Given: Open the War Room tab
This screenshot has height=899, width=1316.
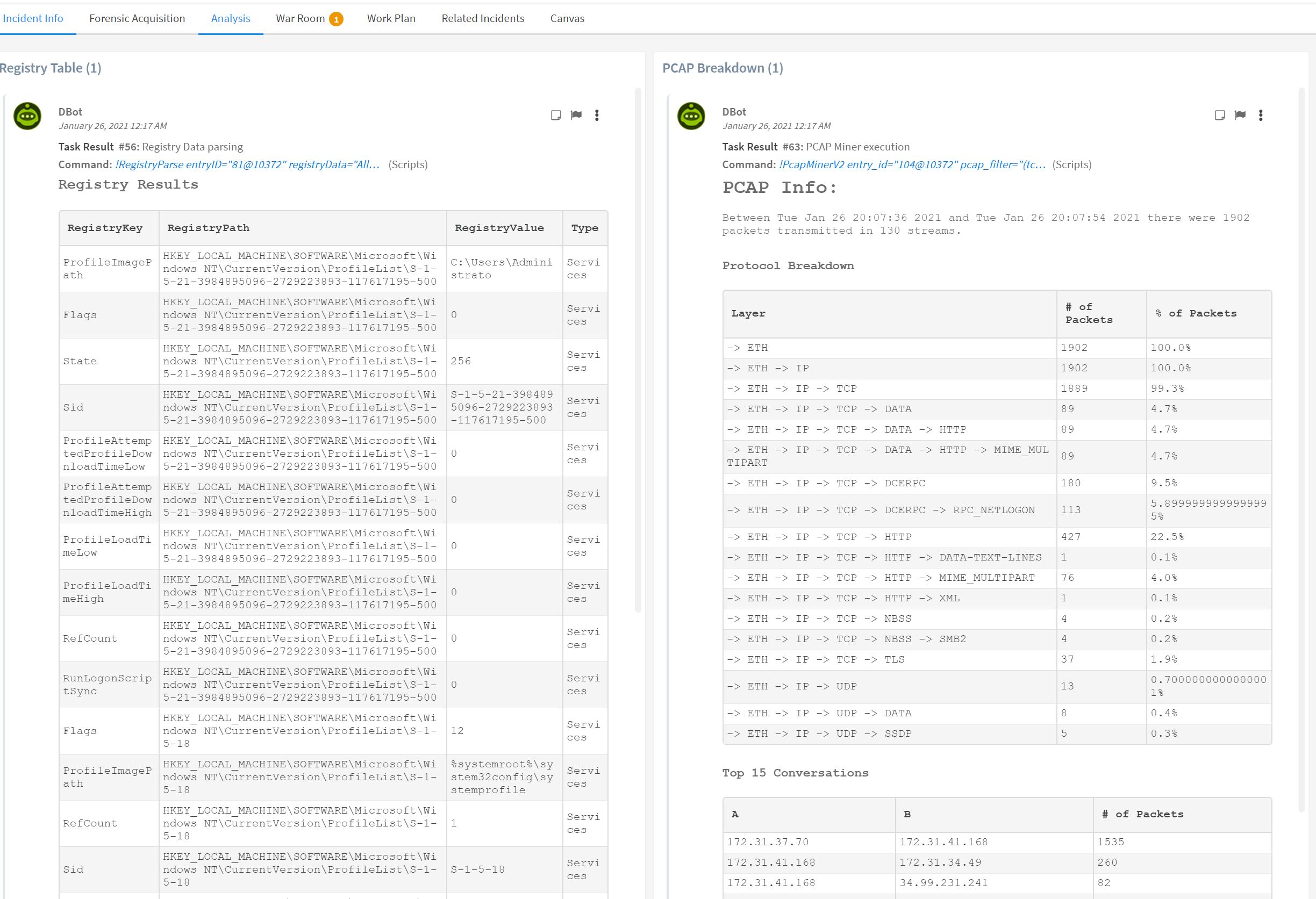Looking at the screenshot, I should point(300,18).
